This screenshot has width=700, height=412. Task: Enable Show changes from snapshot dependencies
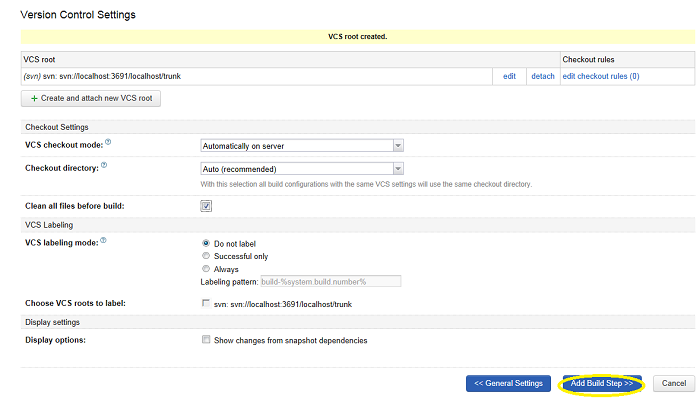coord(207,340)
